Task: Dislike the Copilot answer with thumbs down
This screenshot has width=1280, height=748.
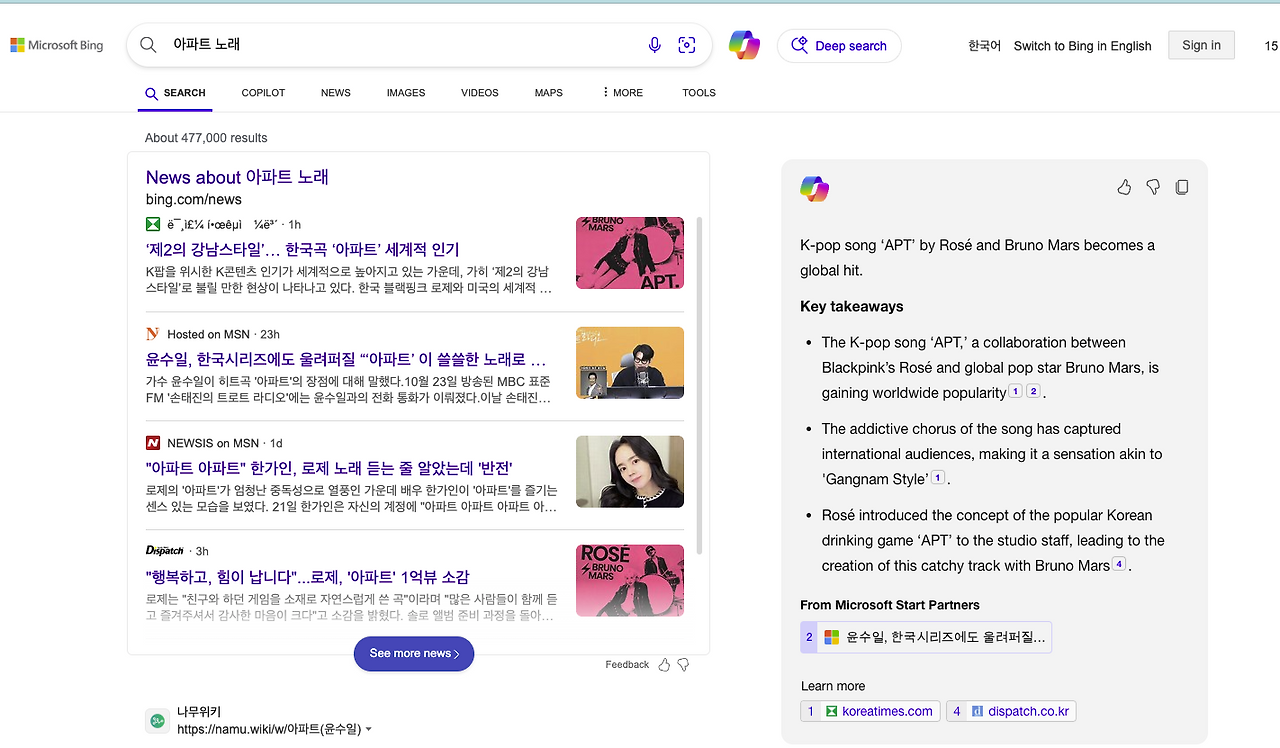Action: click(x=1153, y=187)
